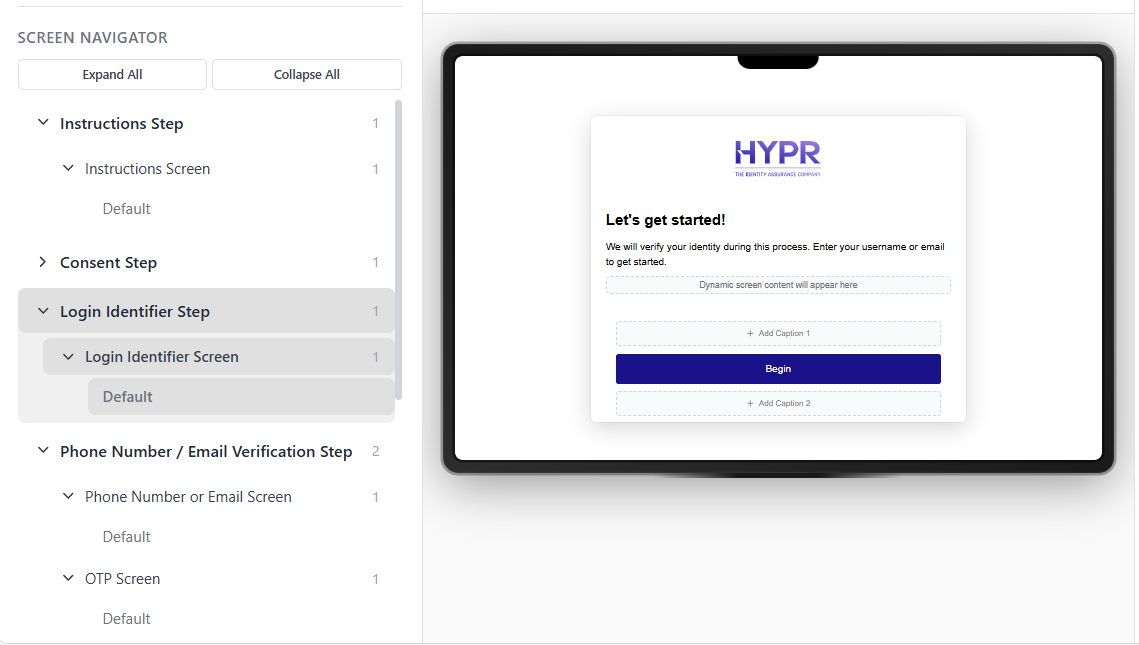Click the Add Caption 2 placeholder

tap(778, 403)
